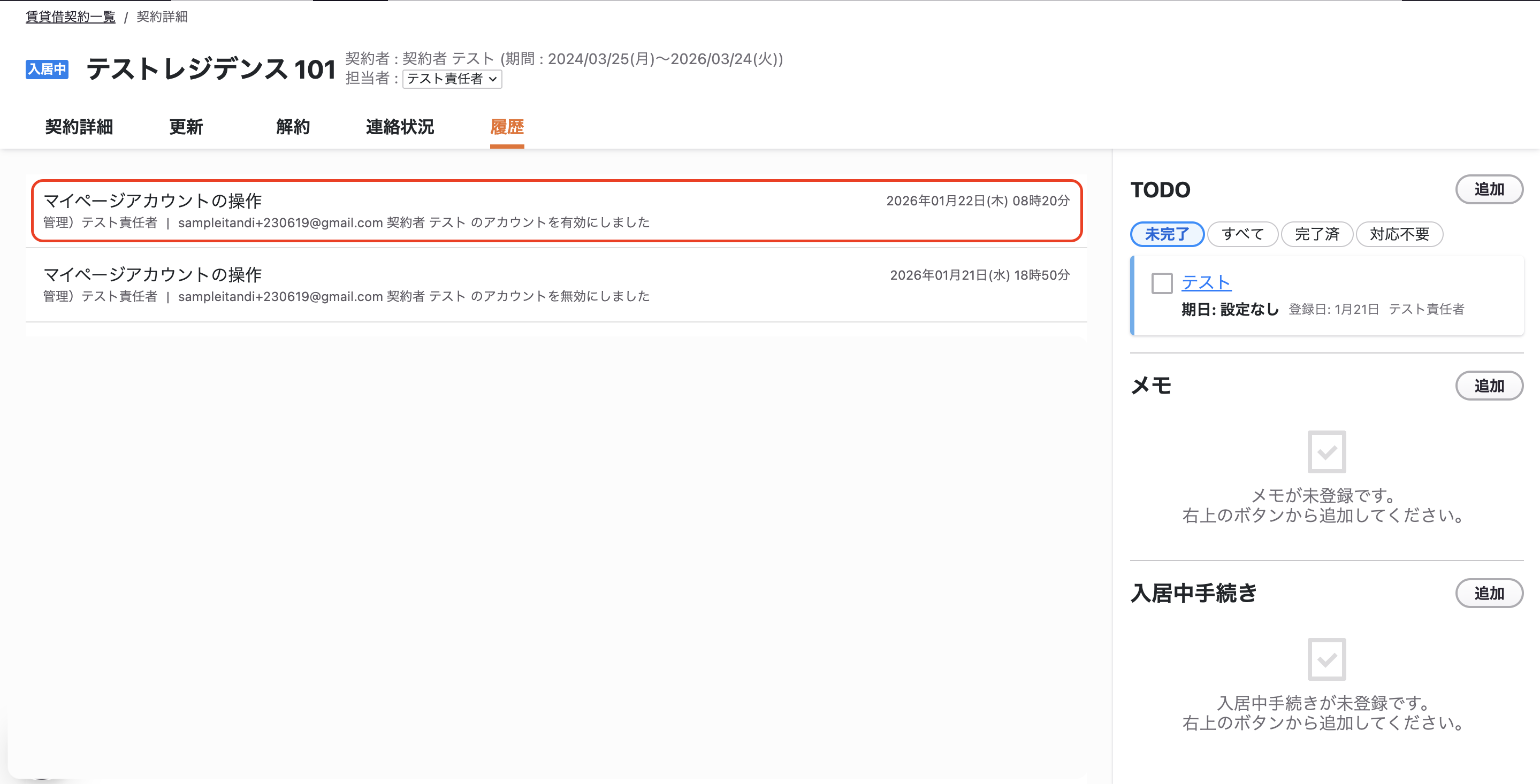Open the 解約 tab
1540x784 pixels.
pyautogui.click(x=293, y=127)
